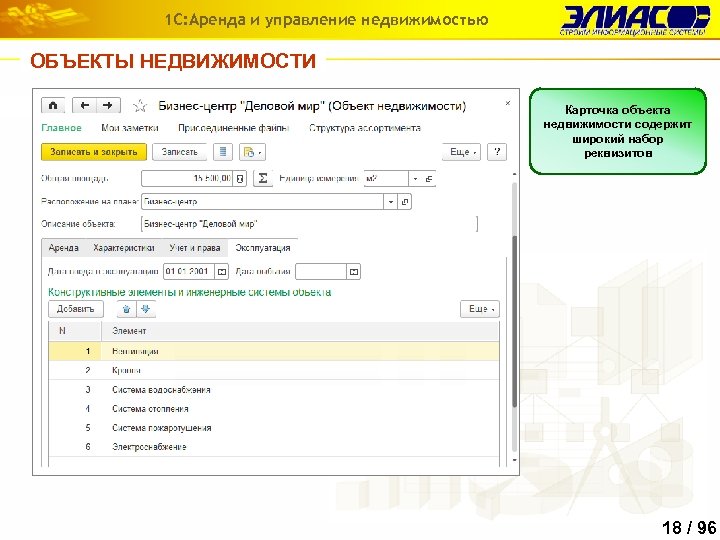The image size is (720, 540).
Task: Click the Записать button
Action: 180,152
